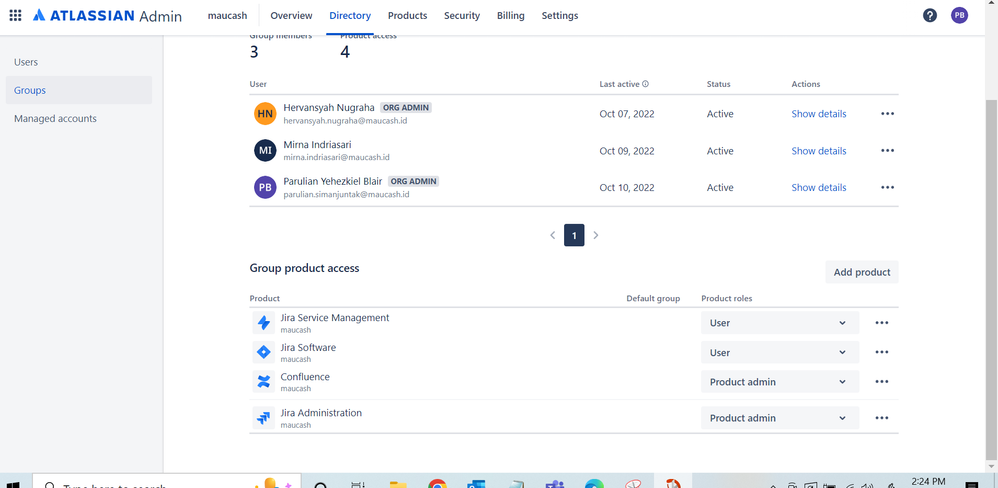Click the Jira Software product icon
Viewport: 998px width, 488px height.
[x=264, y=352]
